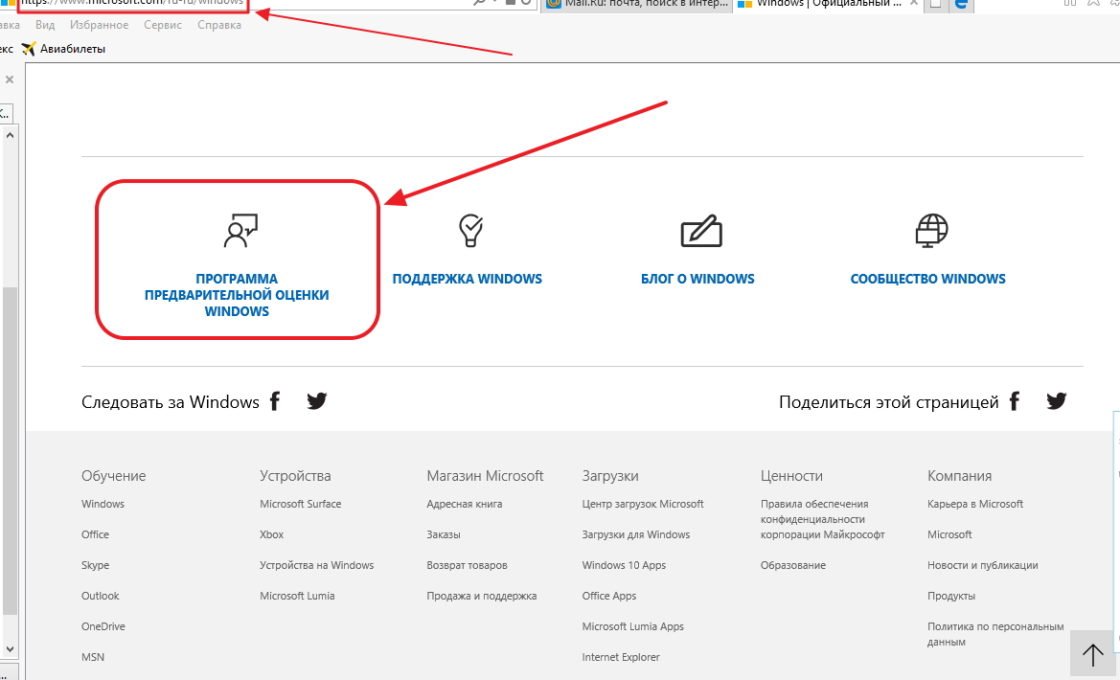Open the Microsoft Surface footer link

coord(300,504)
